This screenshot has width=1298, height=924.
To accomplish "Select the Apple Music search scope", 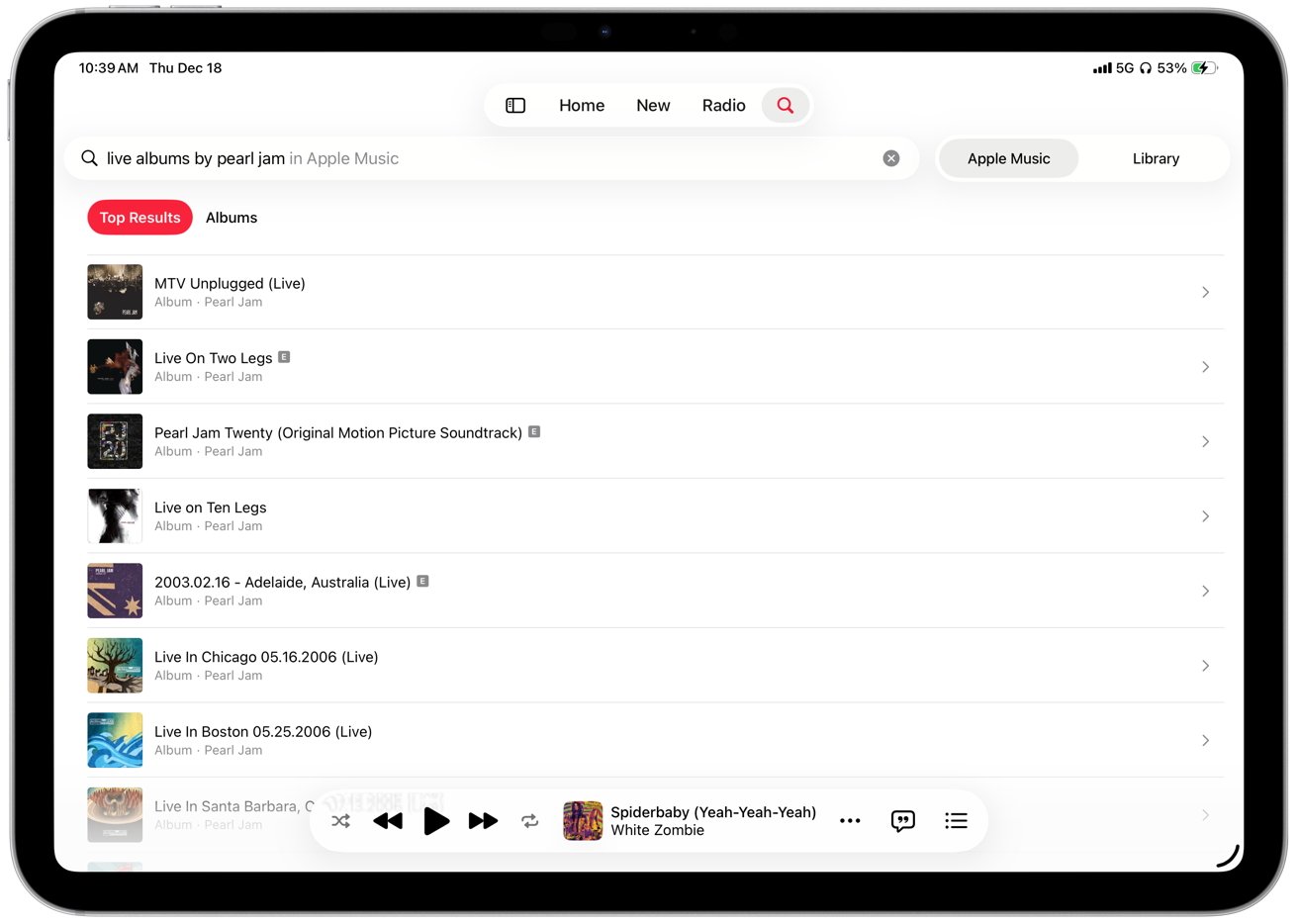I will pyautogui.click(x=1008, y=158).
